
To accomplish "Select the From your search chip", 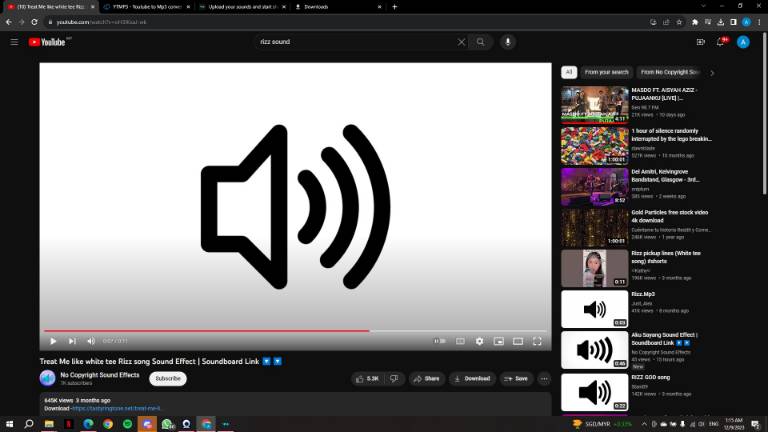I will 606,72.
